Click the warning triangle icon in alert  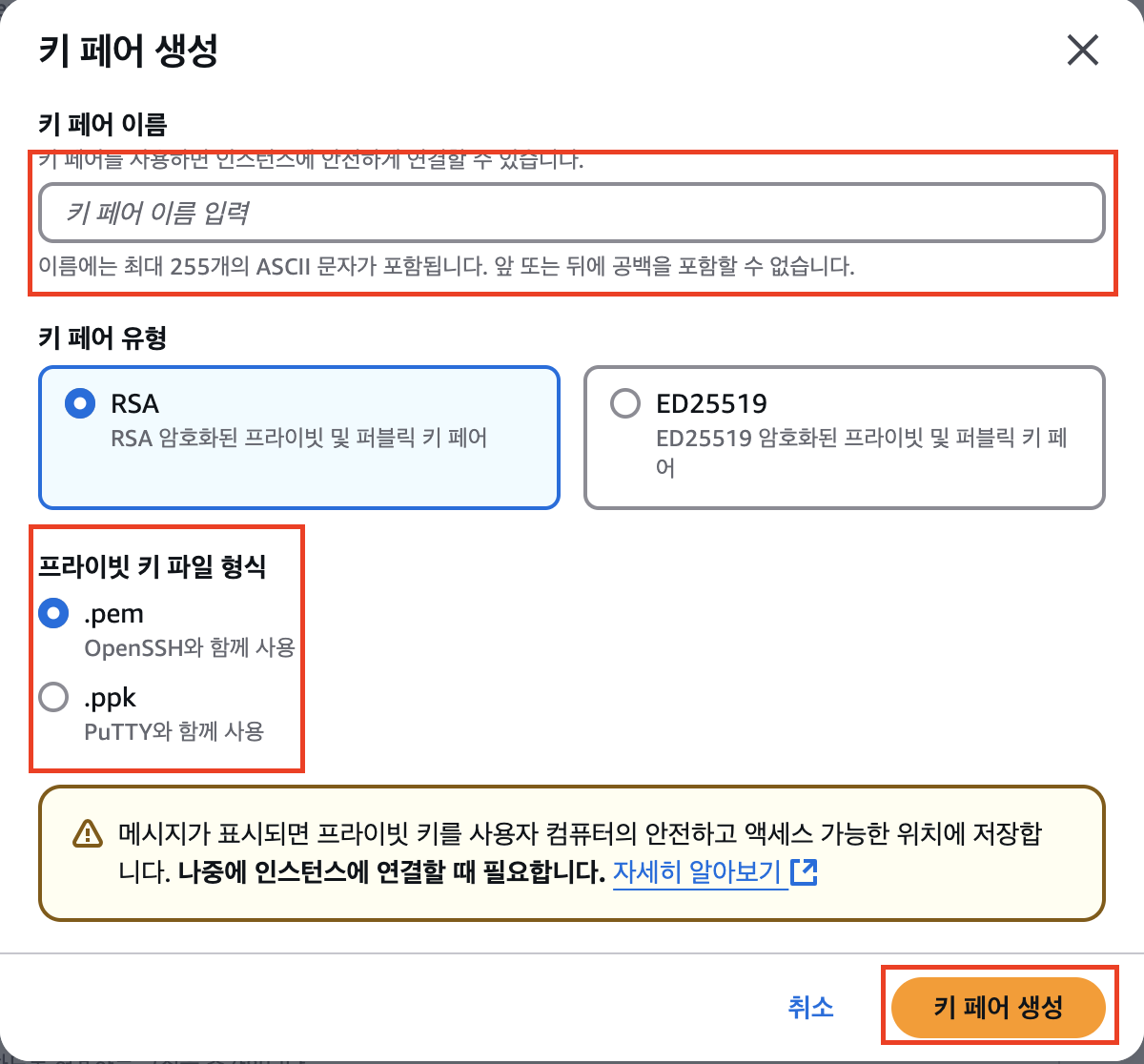pos(88,833)
